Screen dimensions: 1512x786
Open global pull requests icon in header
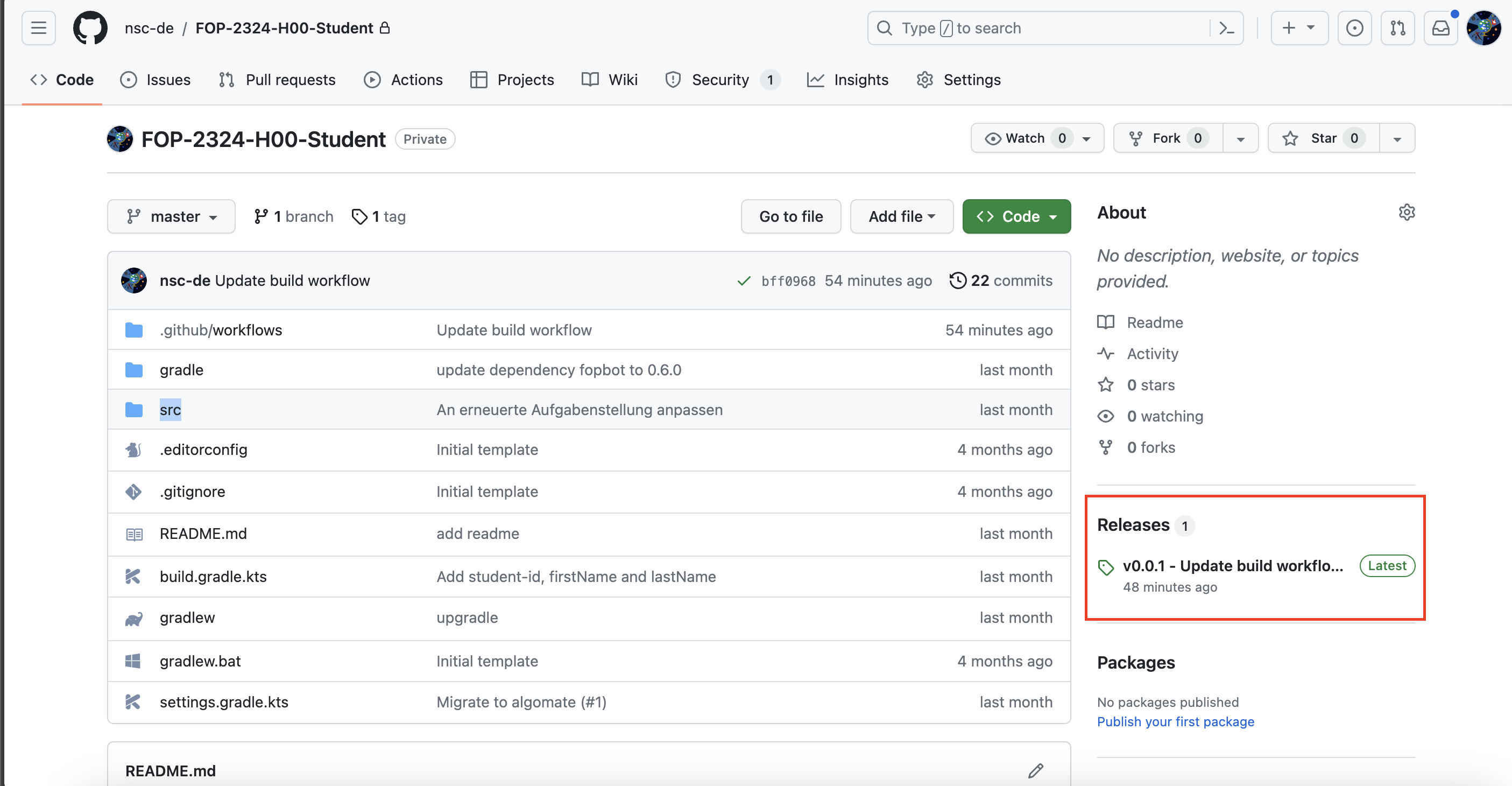coord(1397,27)
